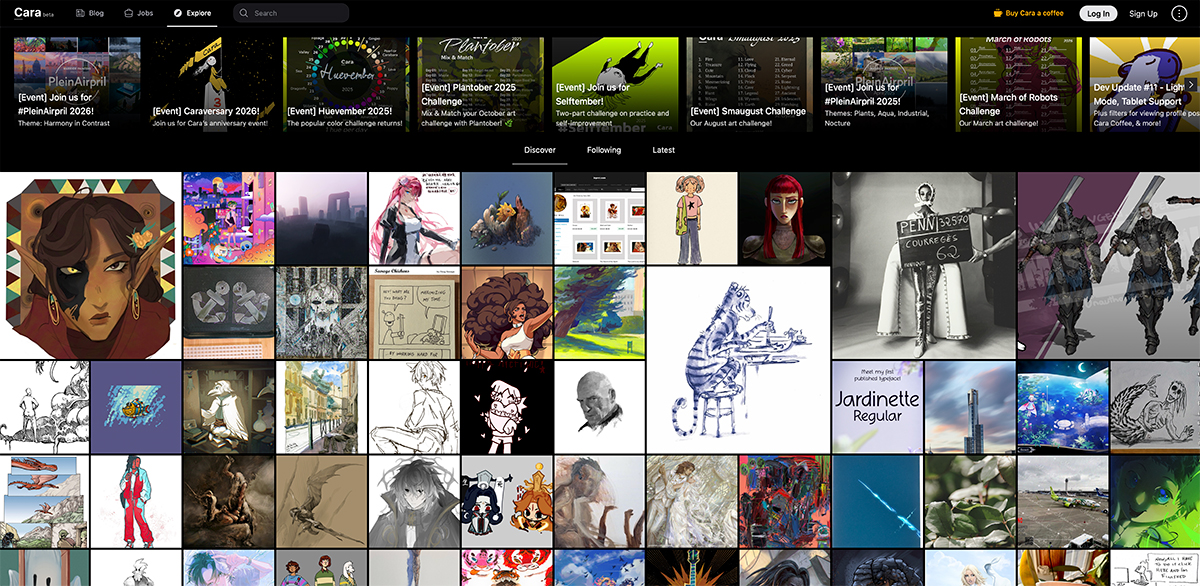The width and height of the screenshot is (1200, 586).
Task: Open the Smaugust Challenge event card
Action: coord(750,84)
